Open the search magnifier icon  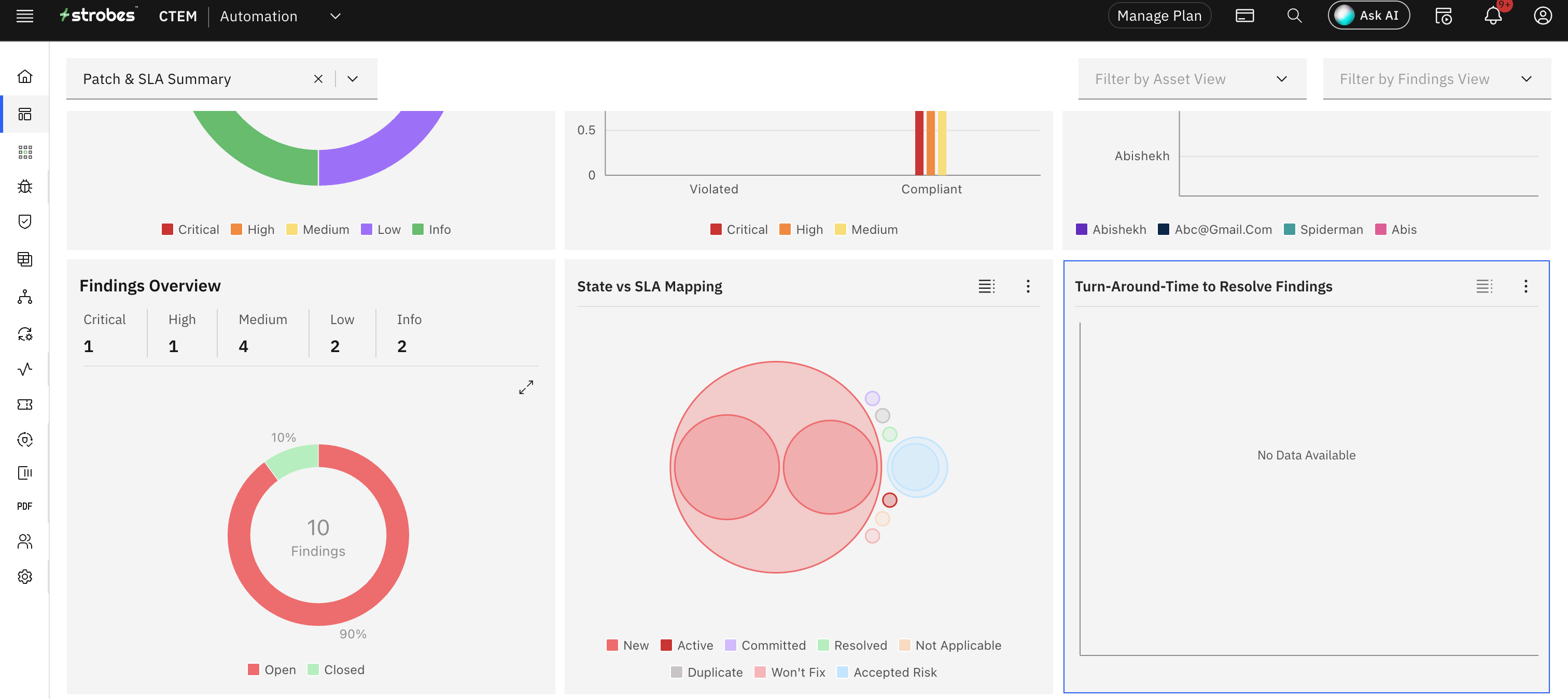point(1294,17)
